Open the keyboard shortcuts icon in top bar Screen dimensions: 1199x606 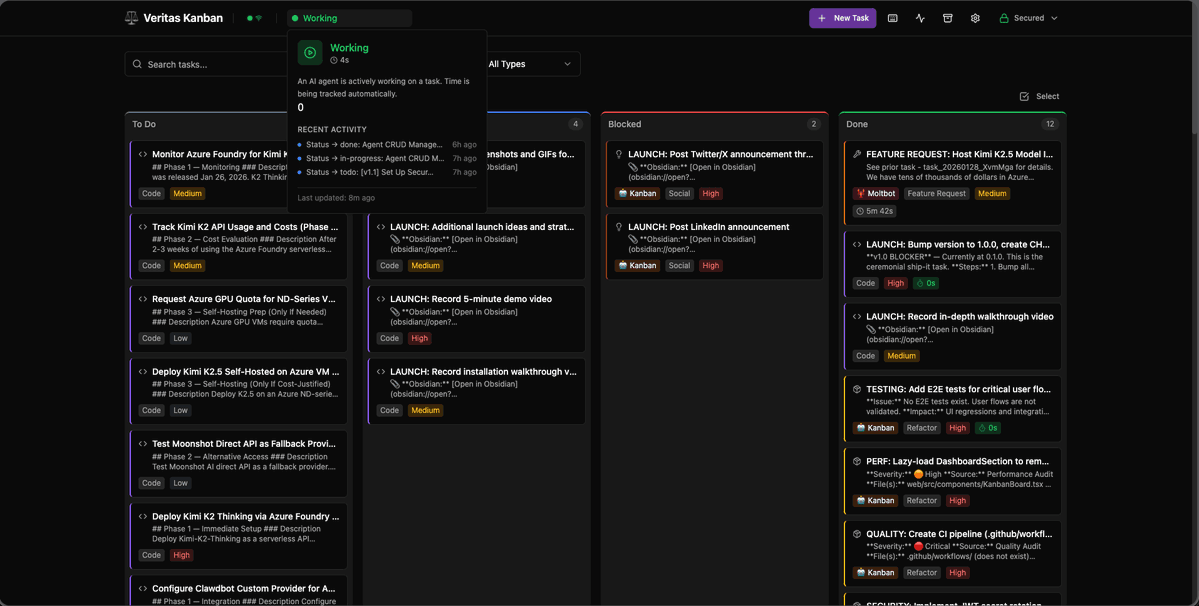[892, 17]
